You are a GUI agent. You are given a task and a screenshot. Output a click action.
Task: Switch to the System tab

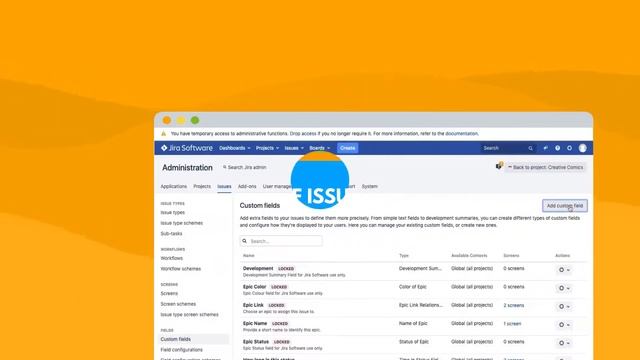369,187
